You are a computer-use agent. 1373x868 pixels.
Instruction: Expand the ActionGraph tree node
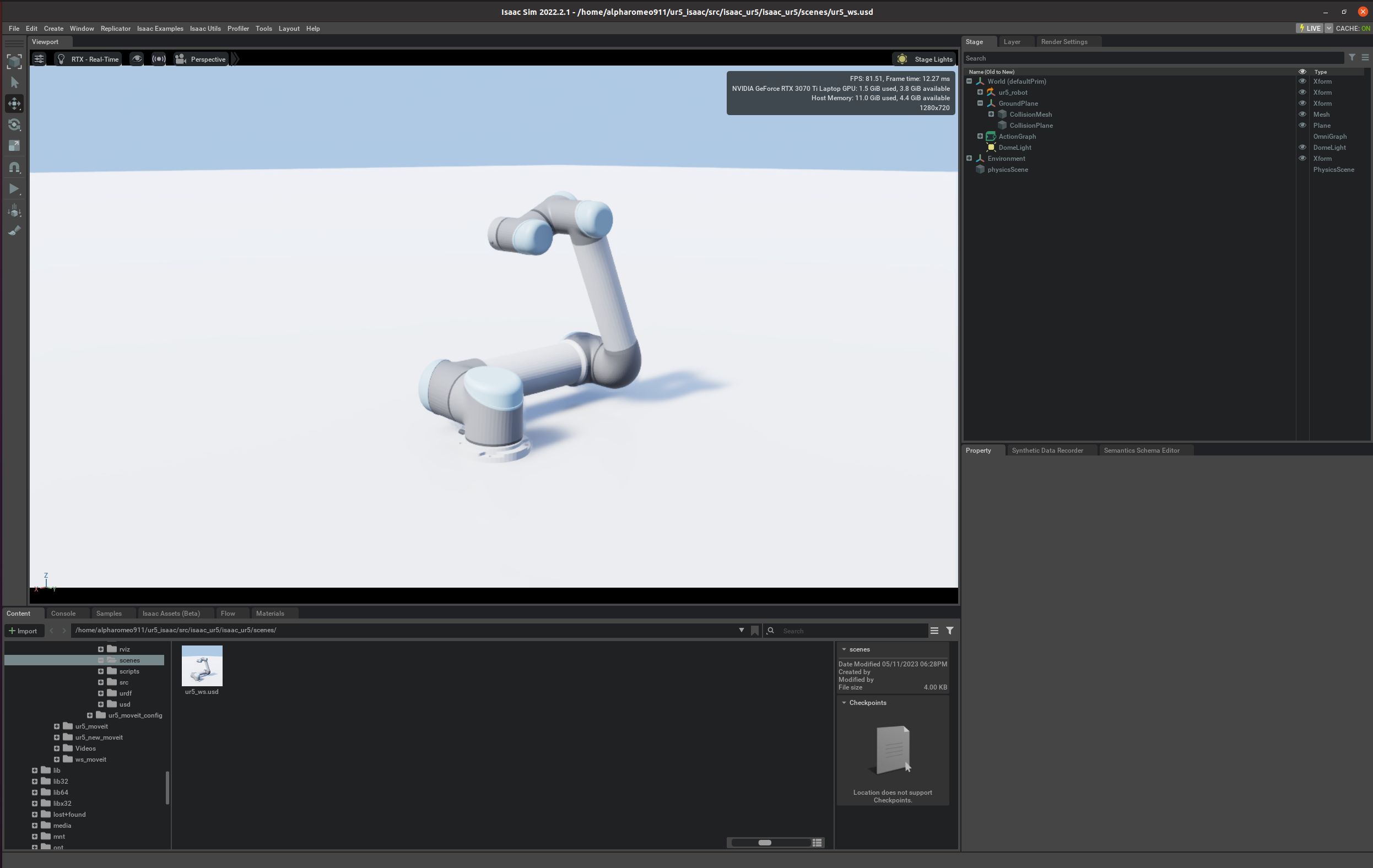tap(980, 137)
